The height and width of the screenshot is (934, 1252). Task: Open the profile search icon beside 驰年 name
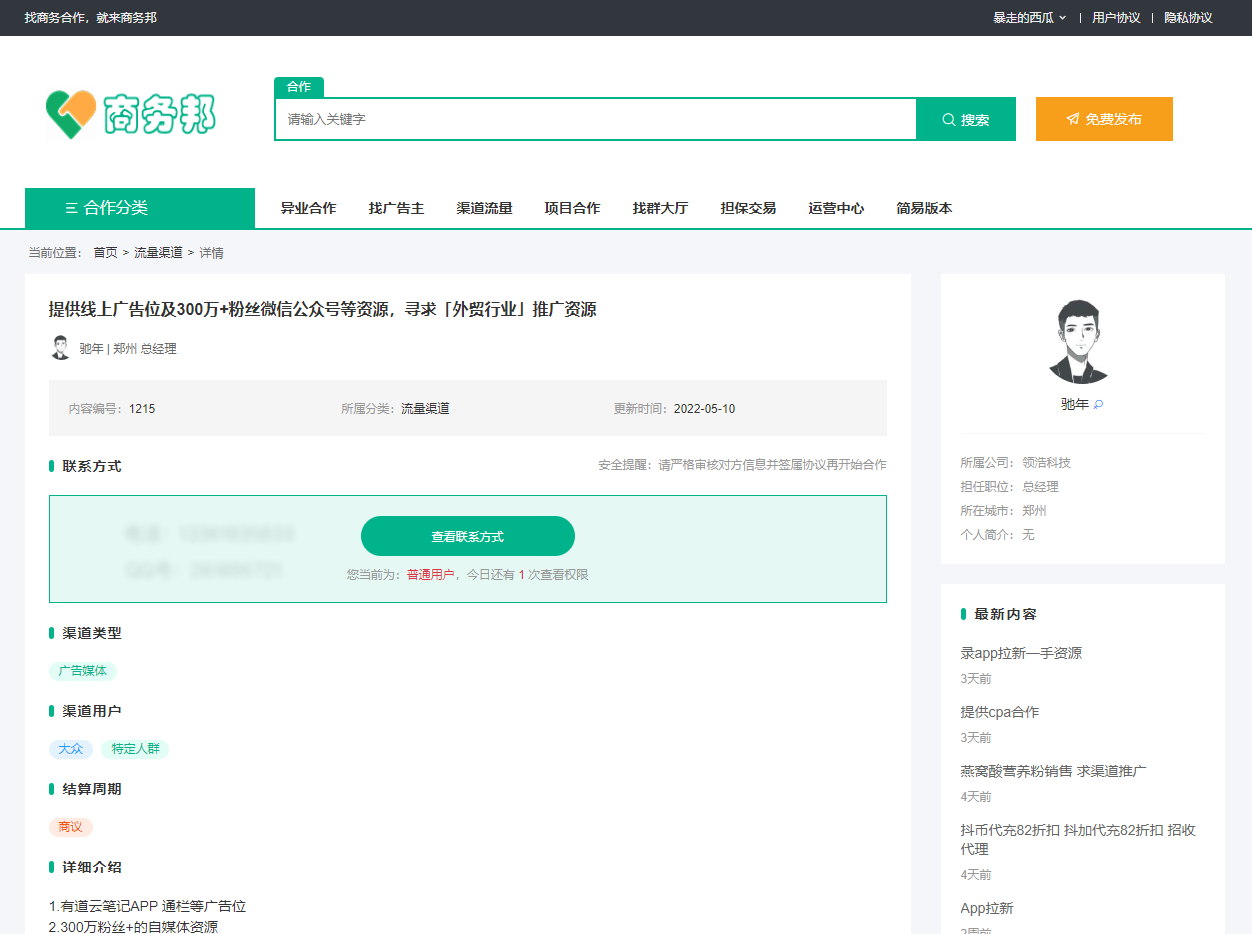pyautogui.click(x=1099, y=404)
